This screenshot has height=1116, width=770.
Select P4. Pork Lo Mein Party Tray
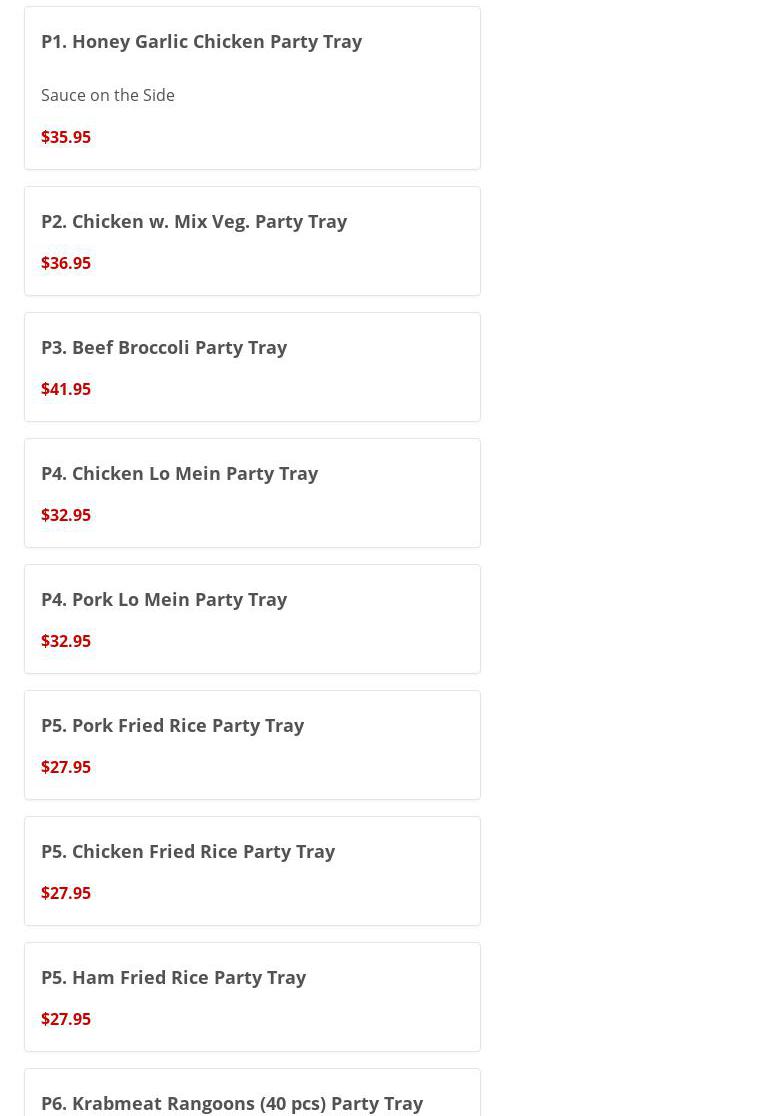coord(164,599)
